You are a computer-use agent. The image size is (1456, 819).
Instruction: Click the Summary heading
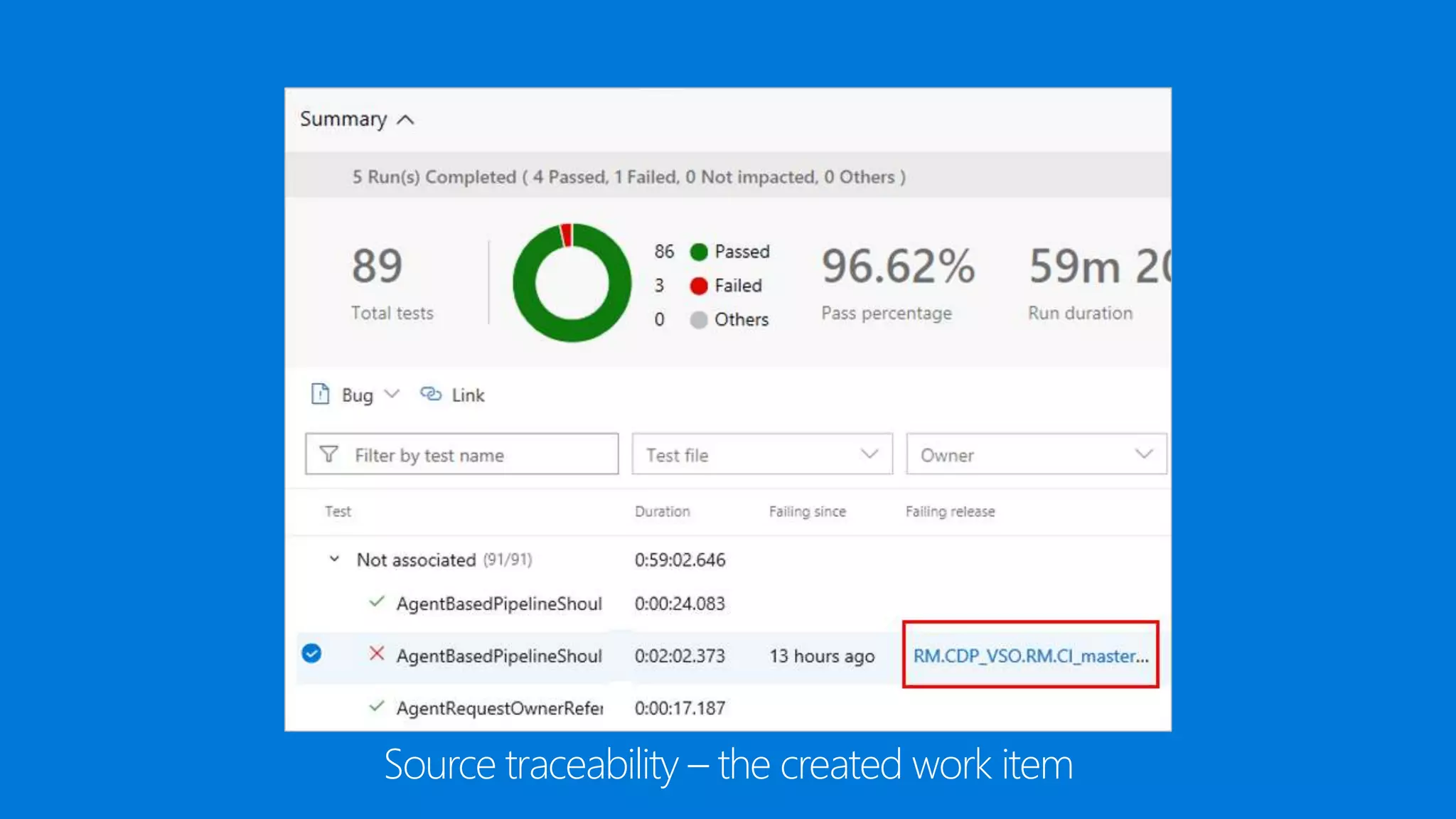click(x=343, y=119)
